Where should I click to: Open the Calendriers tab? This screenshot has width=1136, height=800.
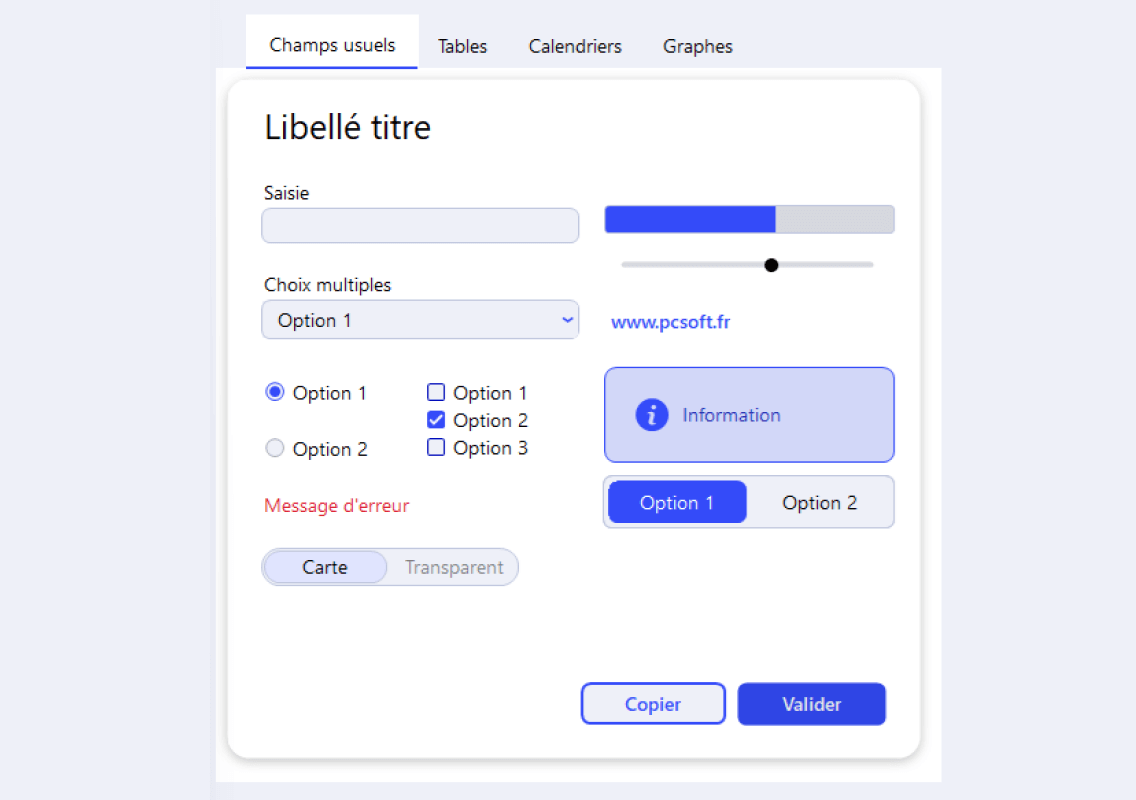(x=575, y=46)
